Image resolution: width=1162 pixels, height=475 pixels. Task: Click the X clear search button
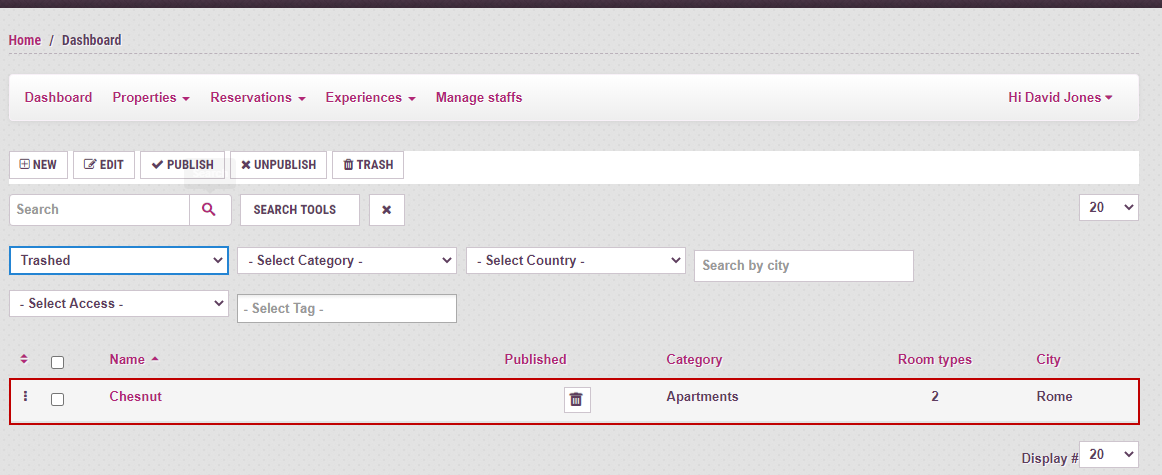tap(386, 210)
